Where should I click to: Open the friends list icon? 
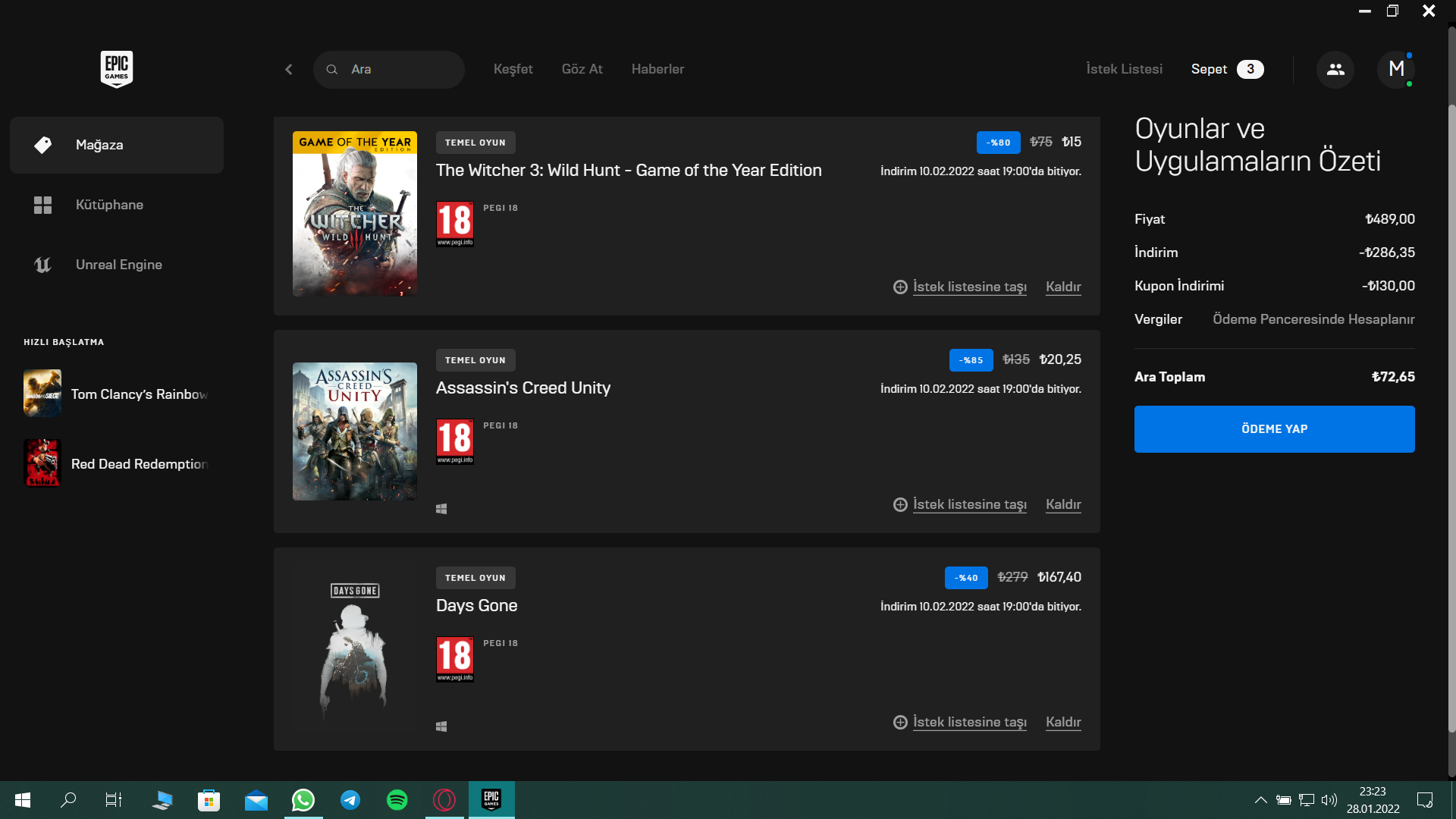click(x=1335, y=70)
